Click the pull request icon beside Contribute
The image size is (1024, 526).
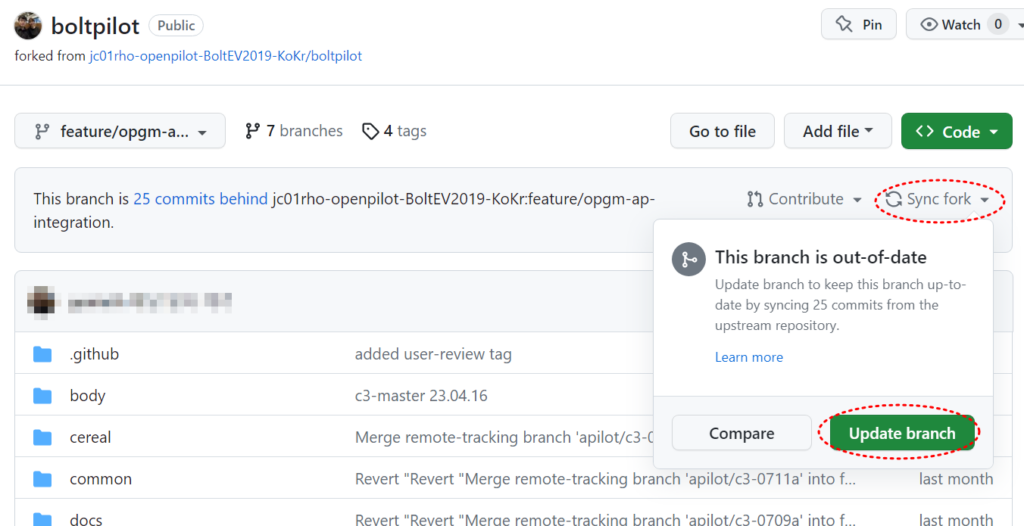754,199
